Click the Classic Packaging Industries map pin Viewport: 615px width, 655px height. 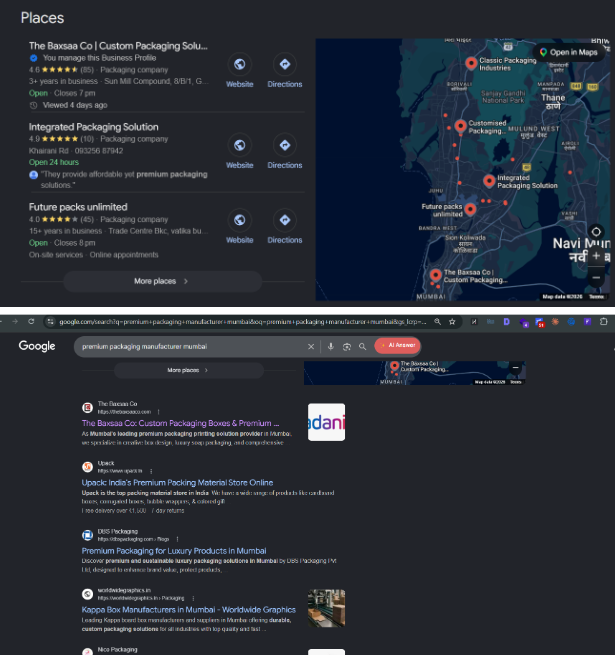coord(471,63)
